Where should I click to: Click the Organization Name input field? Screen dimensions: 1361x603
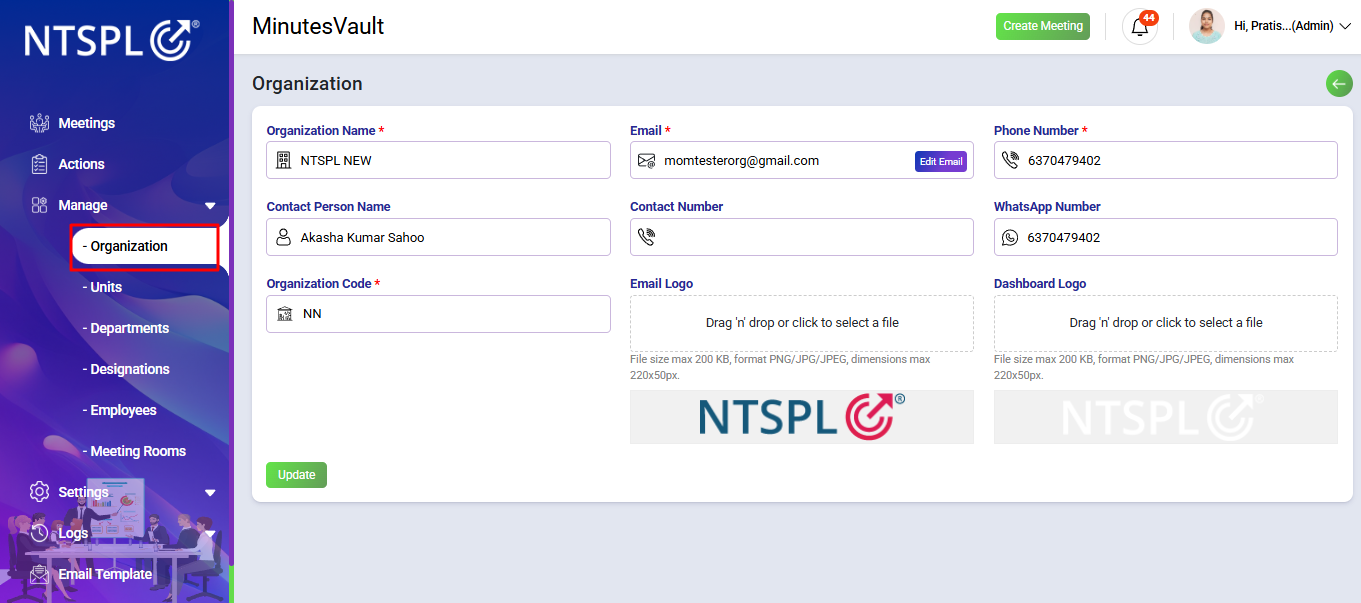(438, 160)
